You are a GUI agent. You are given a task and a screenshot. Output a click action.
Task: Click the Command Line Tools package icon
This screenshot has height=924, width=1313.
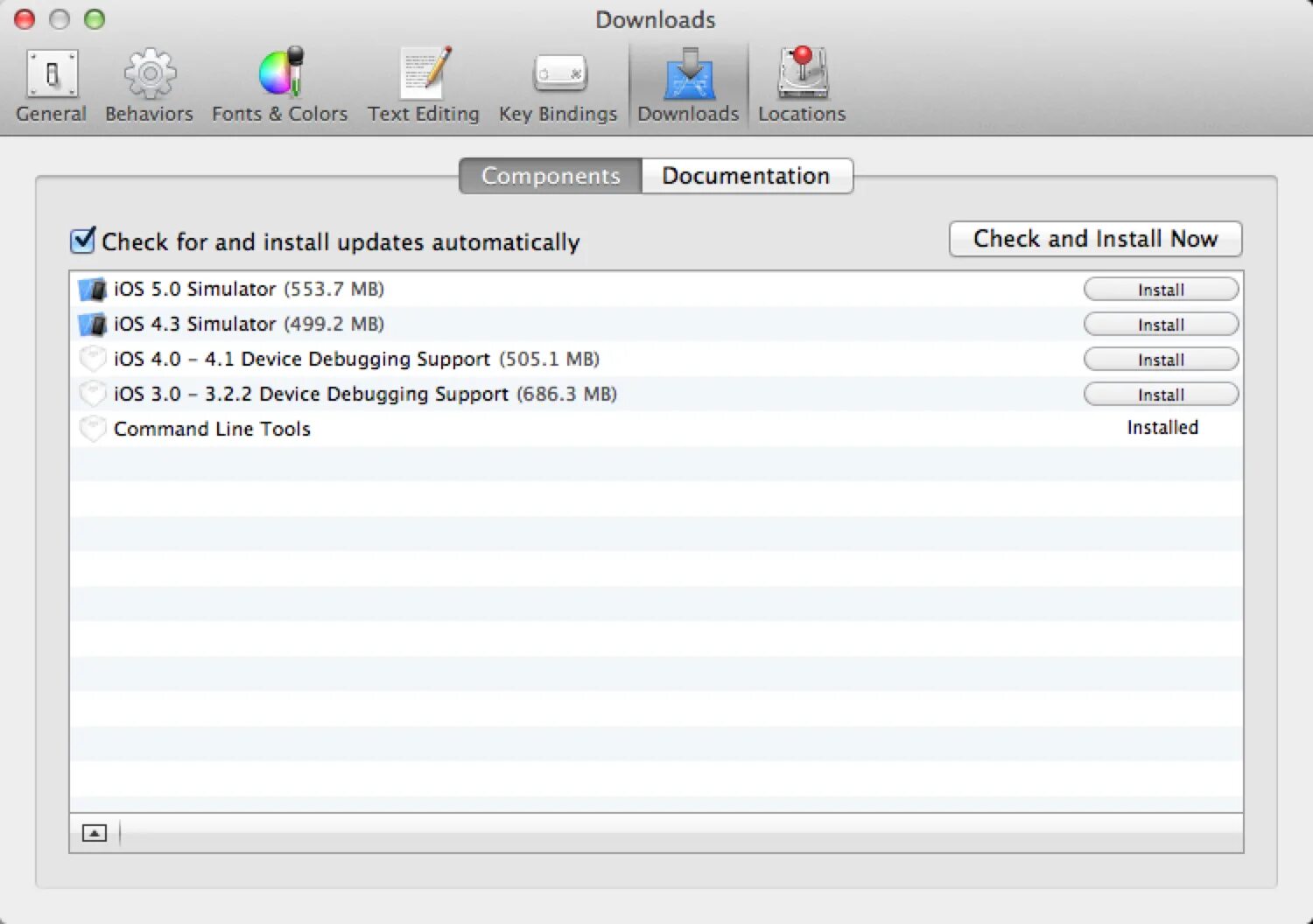click(x=92, y=430)
